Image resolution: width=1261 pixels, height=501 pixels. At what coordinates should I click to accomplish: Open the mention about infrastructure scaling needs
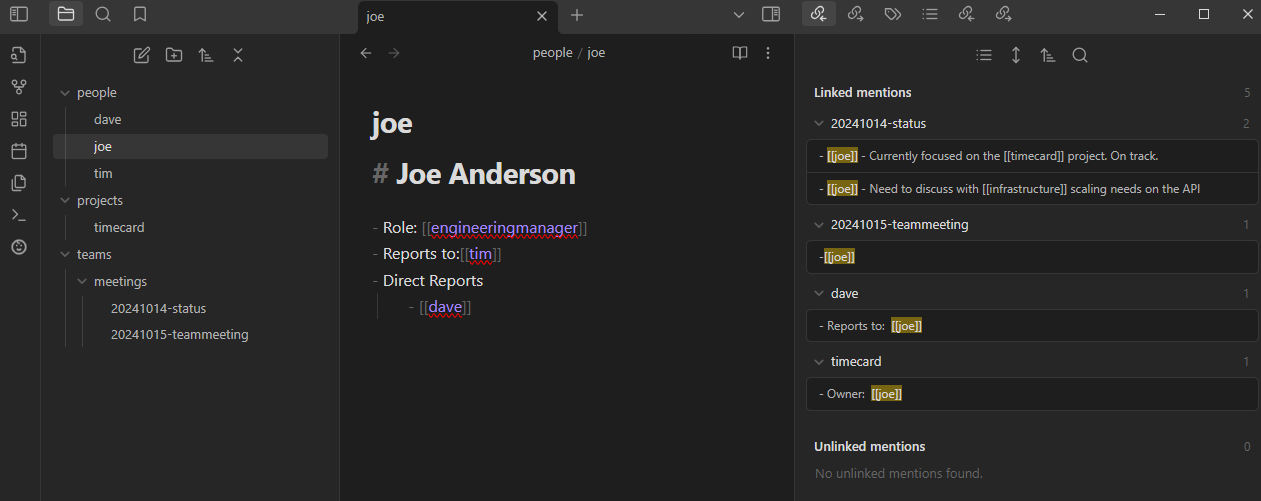(1032, 189)
